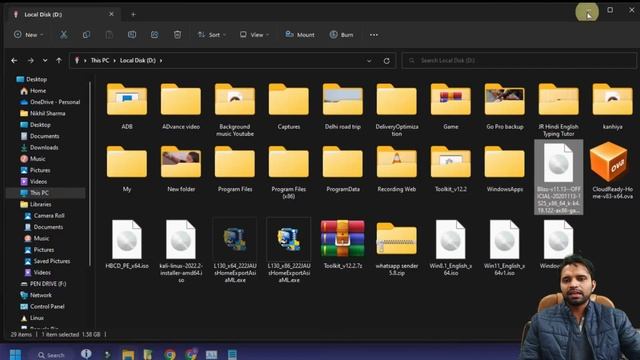Select Background music Youtube folder
This screenshot has width=640, height=360.
tap(235, 110)
